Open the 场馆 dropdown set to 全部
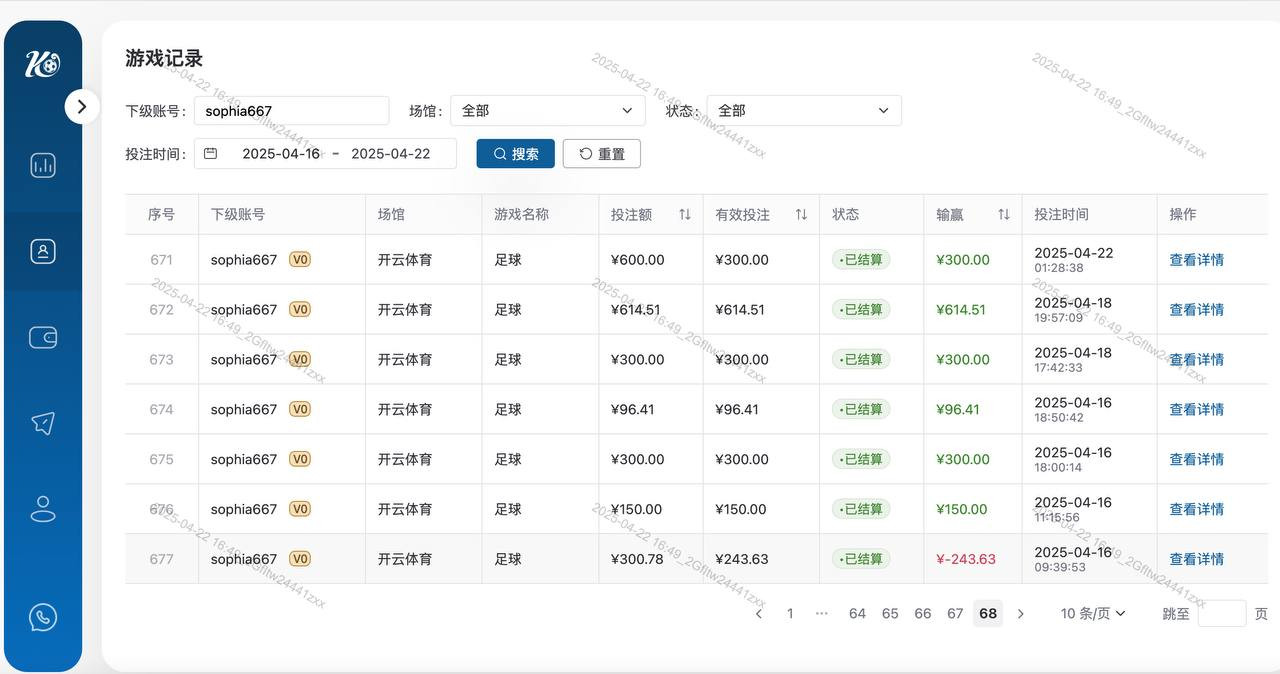Screen dimensions: 1280x674 point(547,110)
